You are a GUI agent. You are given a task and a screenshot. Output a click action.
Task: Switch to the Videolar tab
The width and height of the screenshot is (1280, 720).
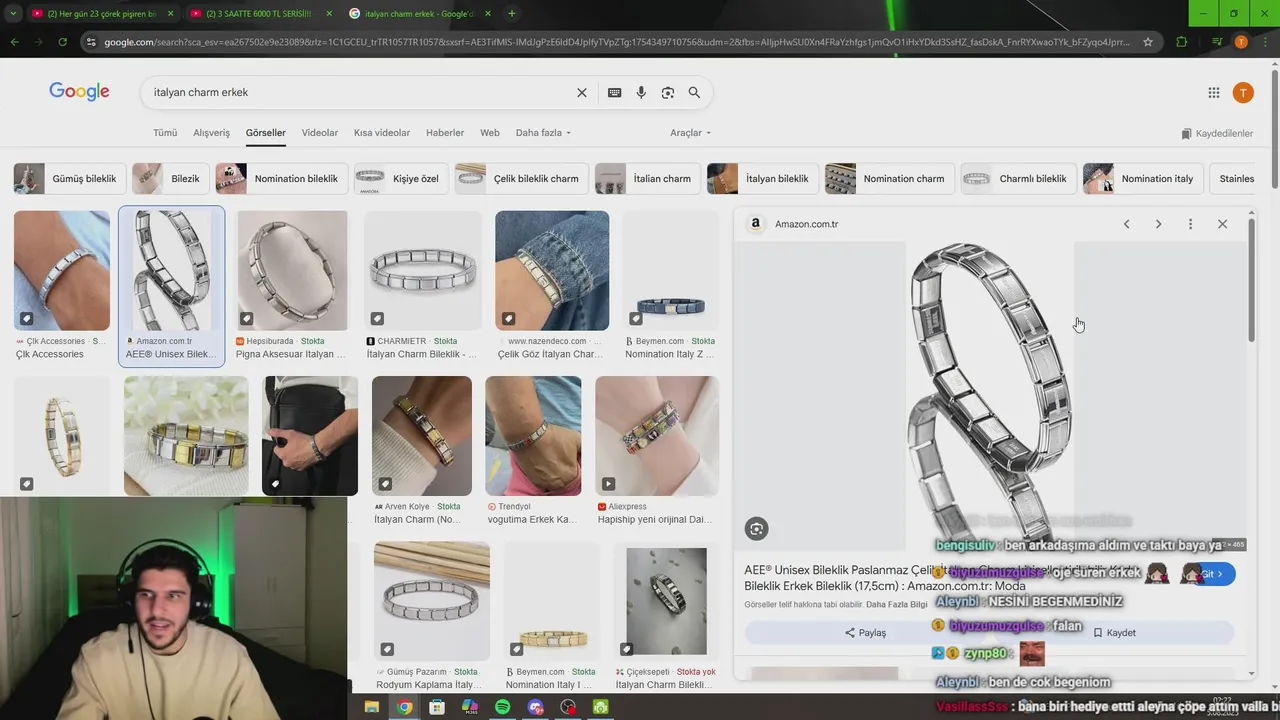pyautogui.click(x=320, y=133)
